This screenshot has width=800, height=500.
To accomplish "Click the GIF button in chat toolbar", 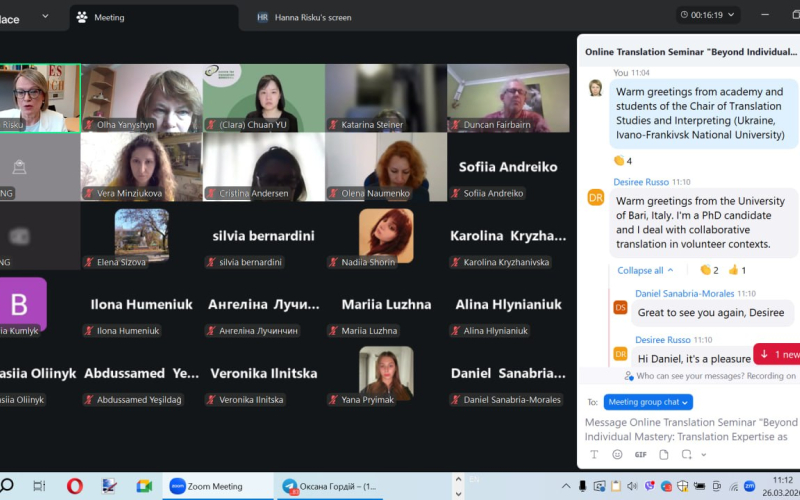I will pos(640,454).
